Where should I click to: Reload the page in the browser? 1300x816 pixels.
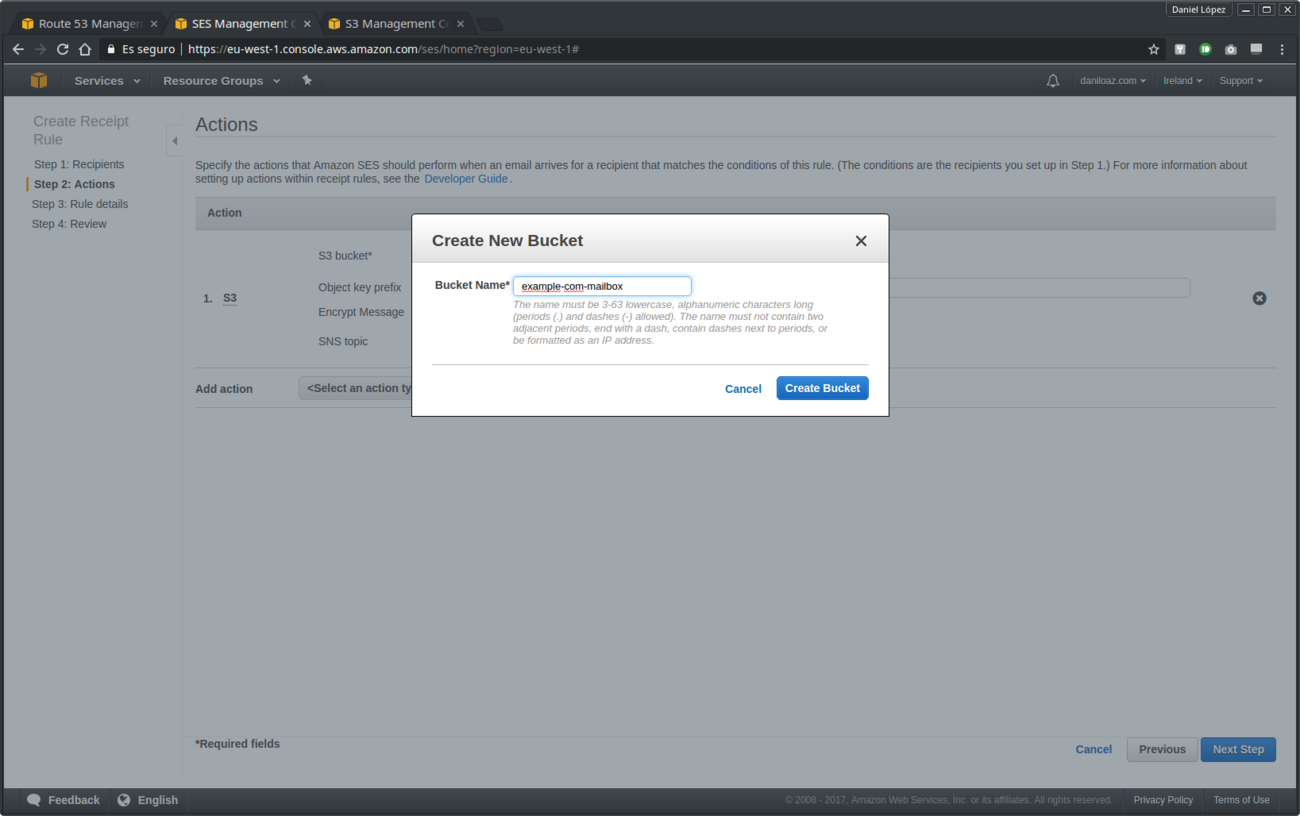[x=62, y=49]
